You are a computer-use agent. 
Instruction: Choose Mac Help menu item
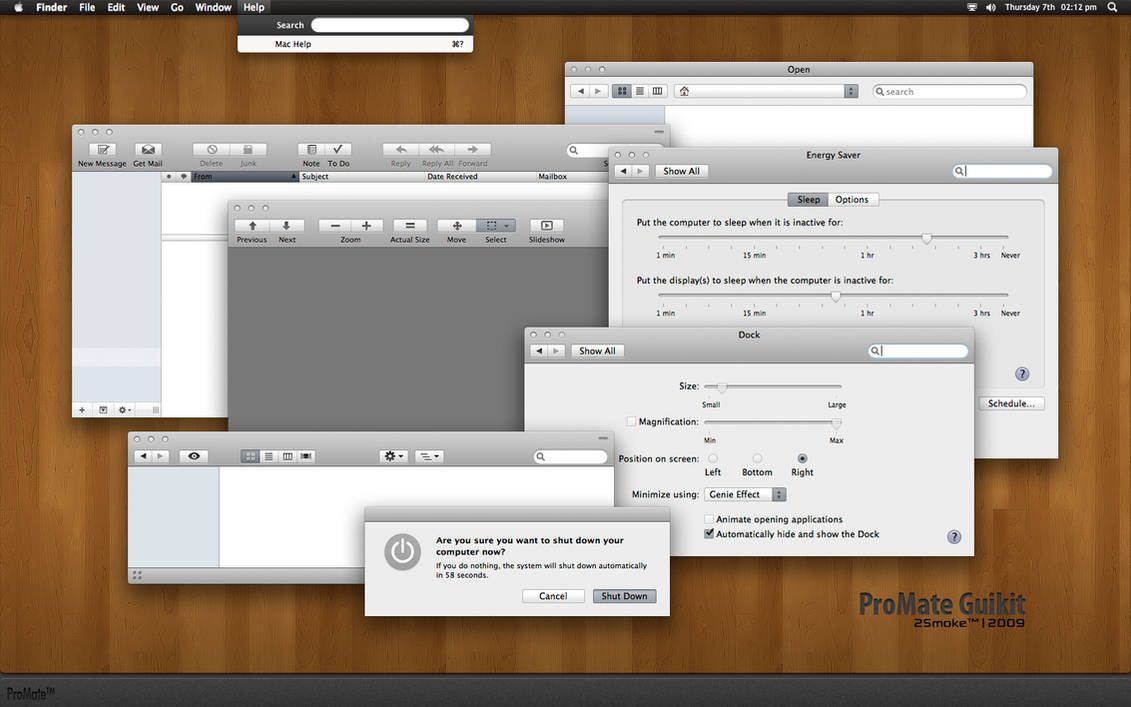click(355, 44)
